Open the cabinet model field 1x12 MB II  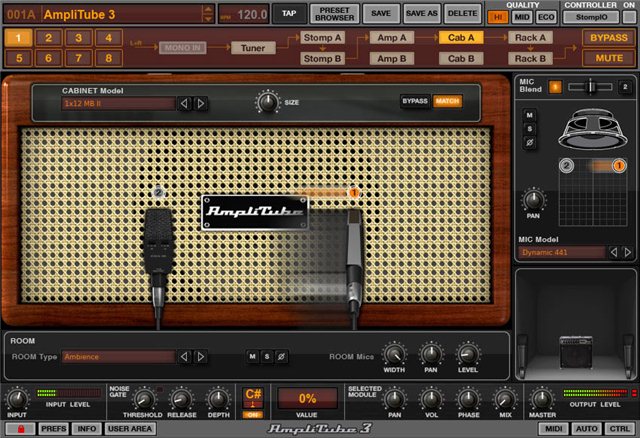[118, 104]
